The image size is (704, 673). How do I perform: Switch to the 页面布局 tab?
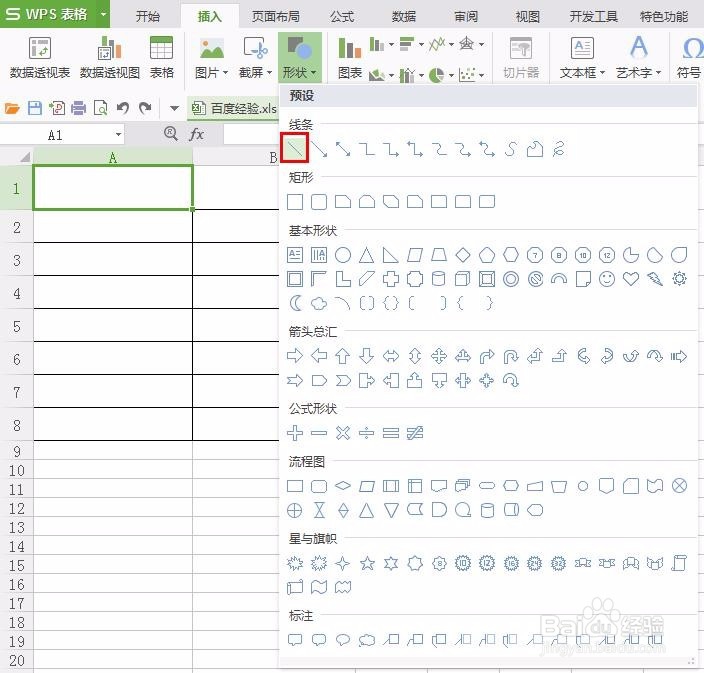(275, 17)
